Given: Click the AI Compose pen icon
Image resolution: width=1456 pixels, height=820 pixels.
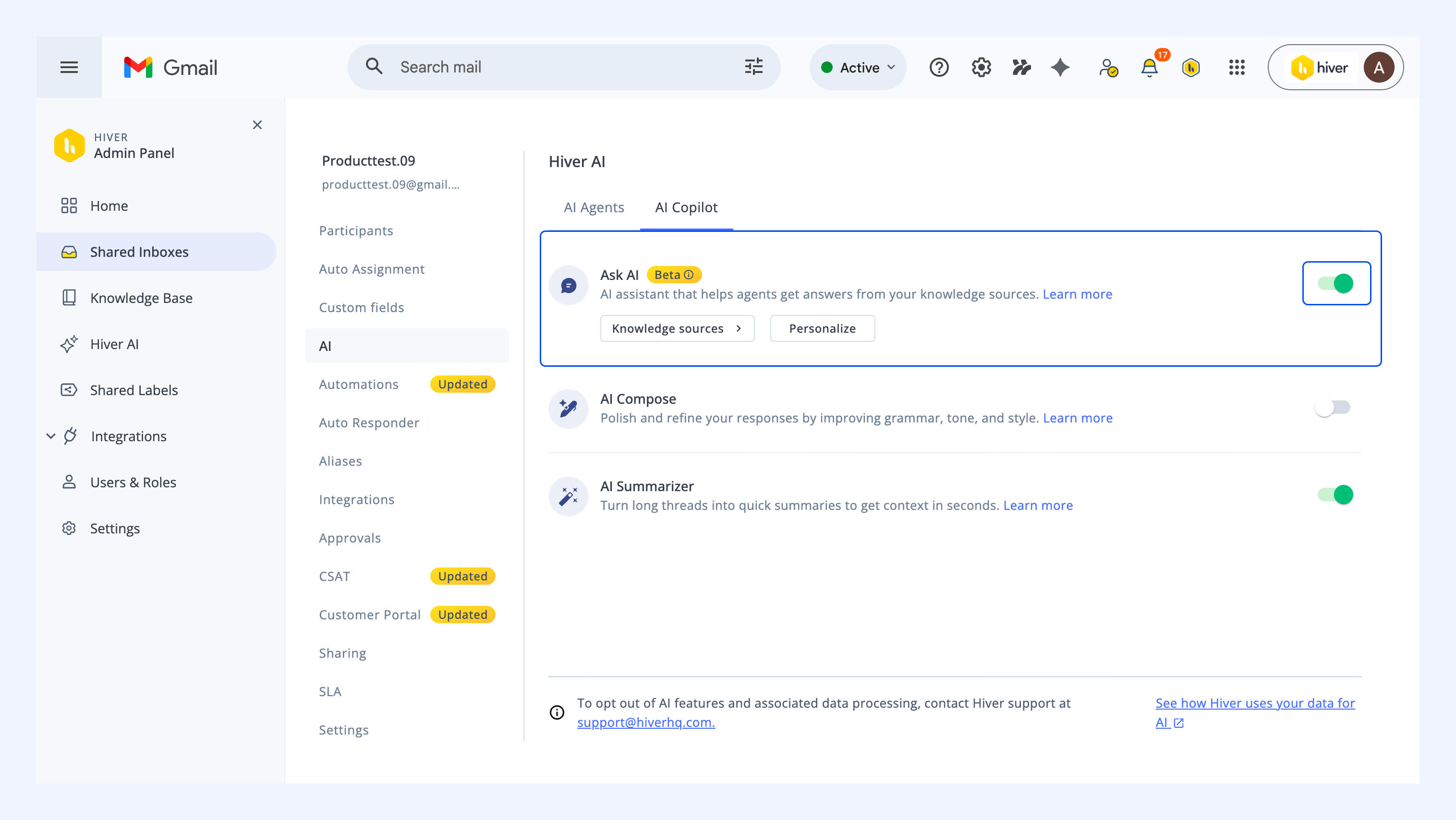Looking at the screenshot, I should point(569,409).
